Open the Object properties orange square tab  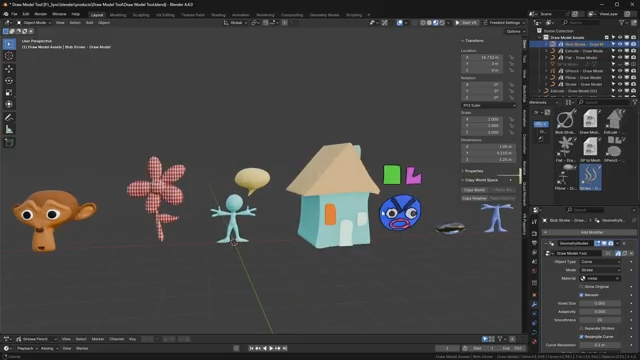pos(534,295)
